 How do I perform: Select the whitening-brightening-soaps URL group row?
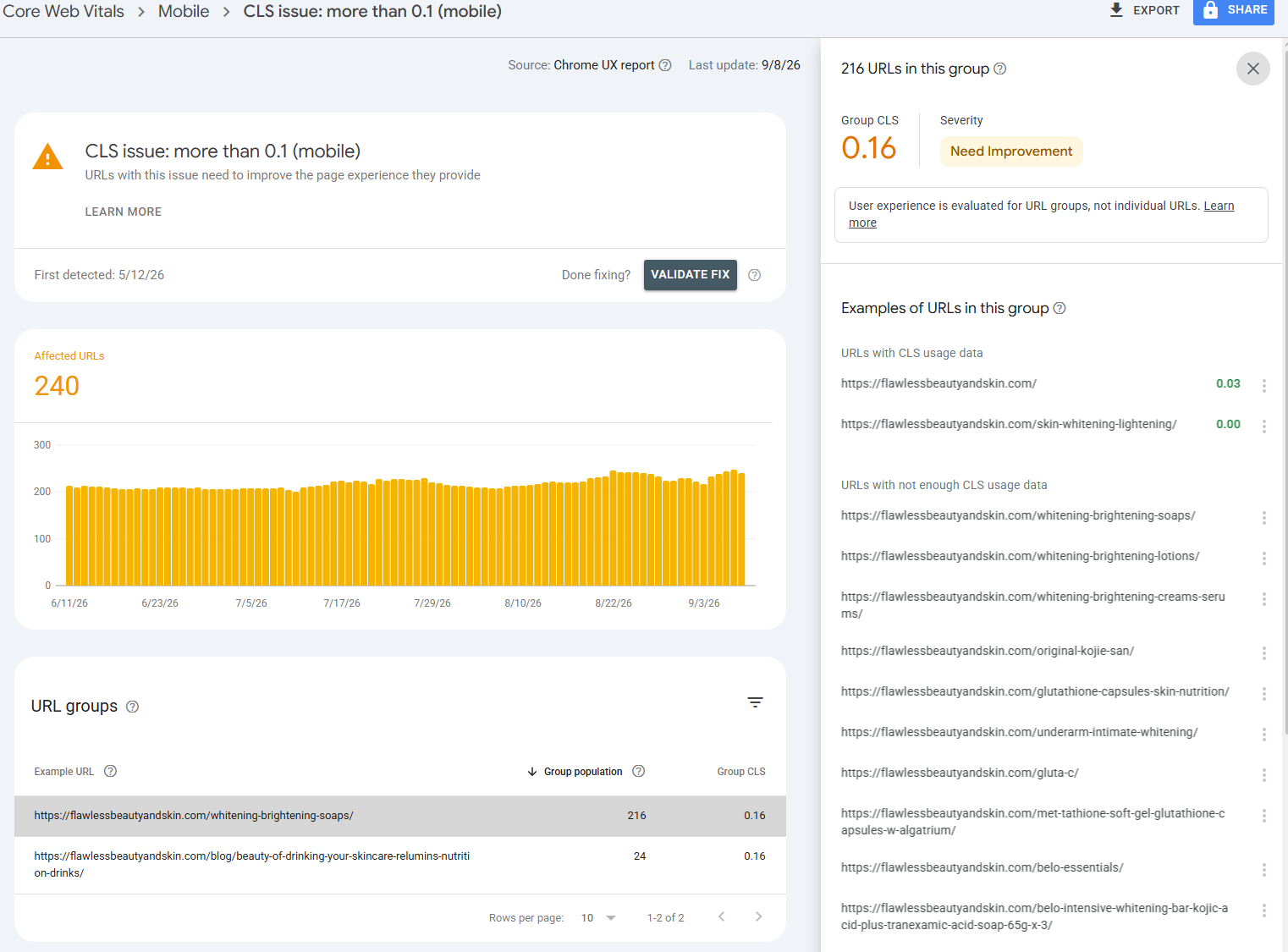[400, 816]
